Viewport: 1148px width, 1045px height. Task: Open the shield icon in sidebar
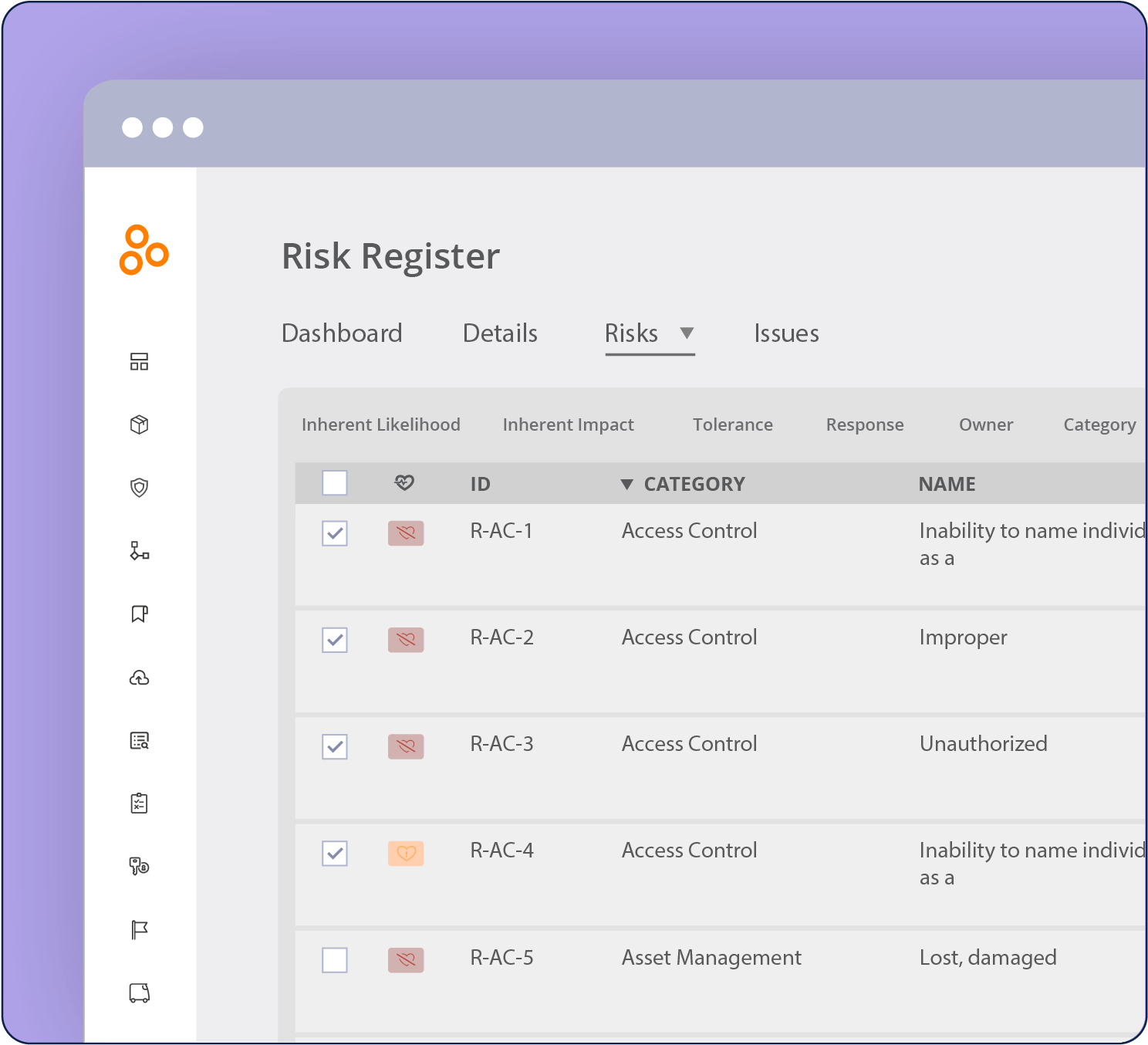click(139, 488)
